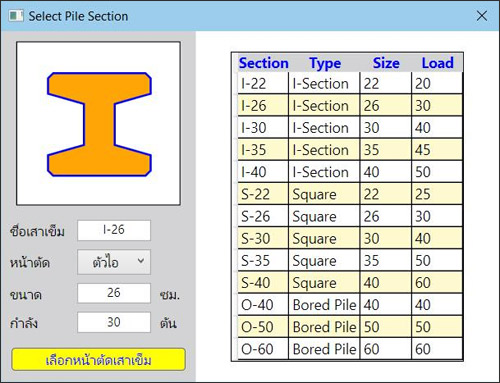This screenshot has height=383, width=500.
Task: Click the yellow เลือกหน้าตัดเสาเข็ม button
Action: coord(99,360)
